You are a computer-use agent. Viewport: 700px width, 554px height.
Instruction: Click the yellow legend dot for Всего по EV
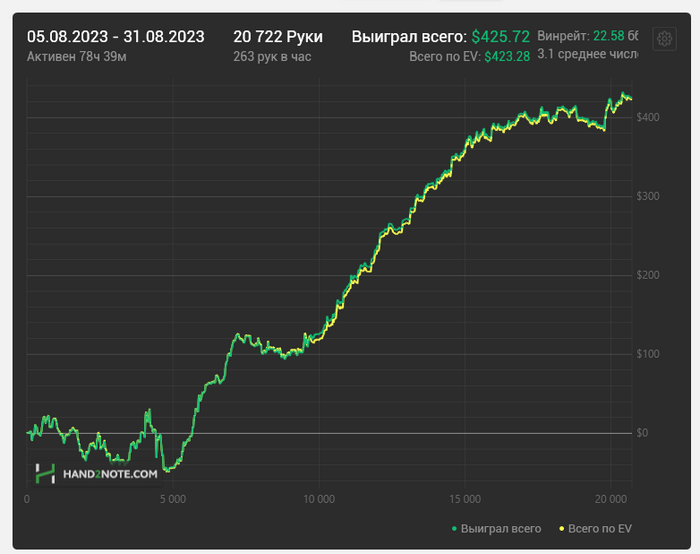point(562,529)
